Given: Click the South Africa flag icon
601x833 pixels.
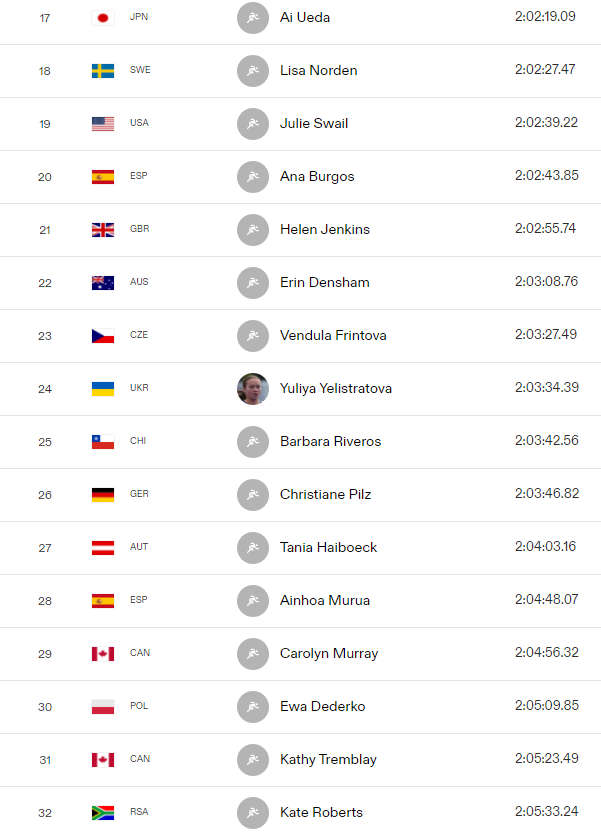Looking at the screenshot, I should (x=103, y=813).
